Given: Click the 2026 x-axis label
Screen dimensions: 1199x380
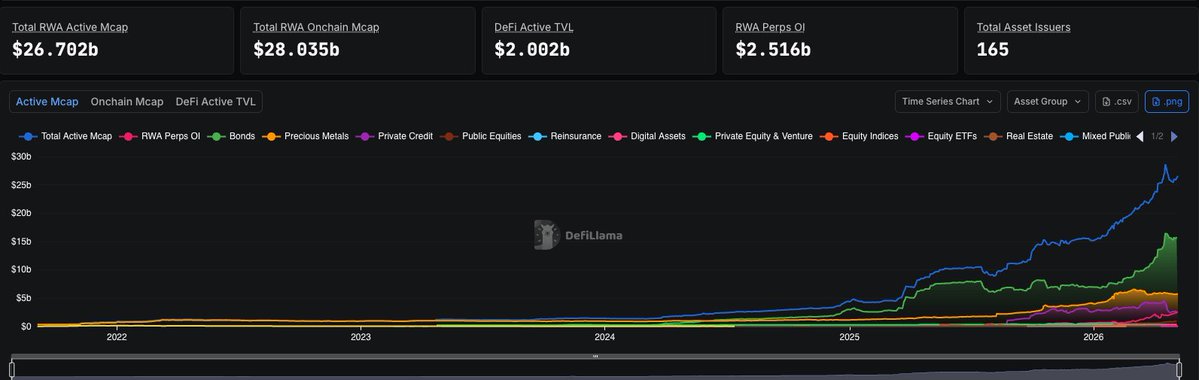Looking at the screenshot, I should click(1094, 336).
